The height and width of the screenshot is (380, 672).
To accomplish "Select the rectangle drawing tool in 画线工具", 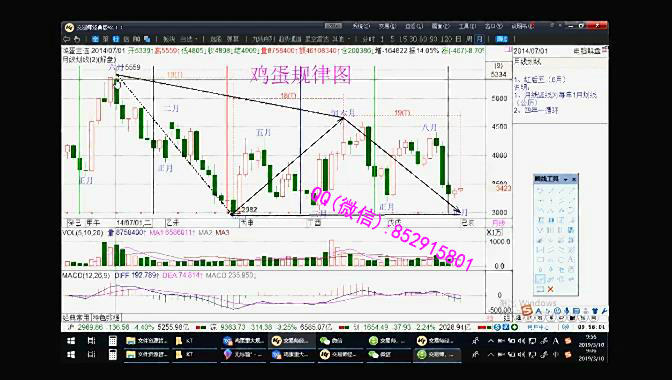I will click(540, 260).
